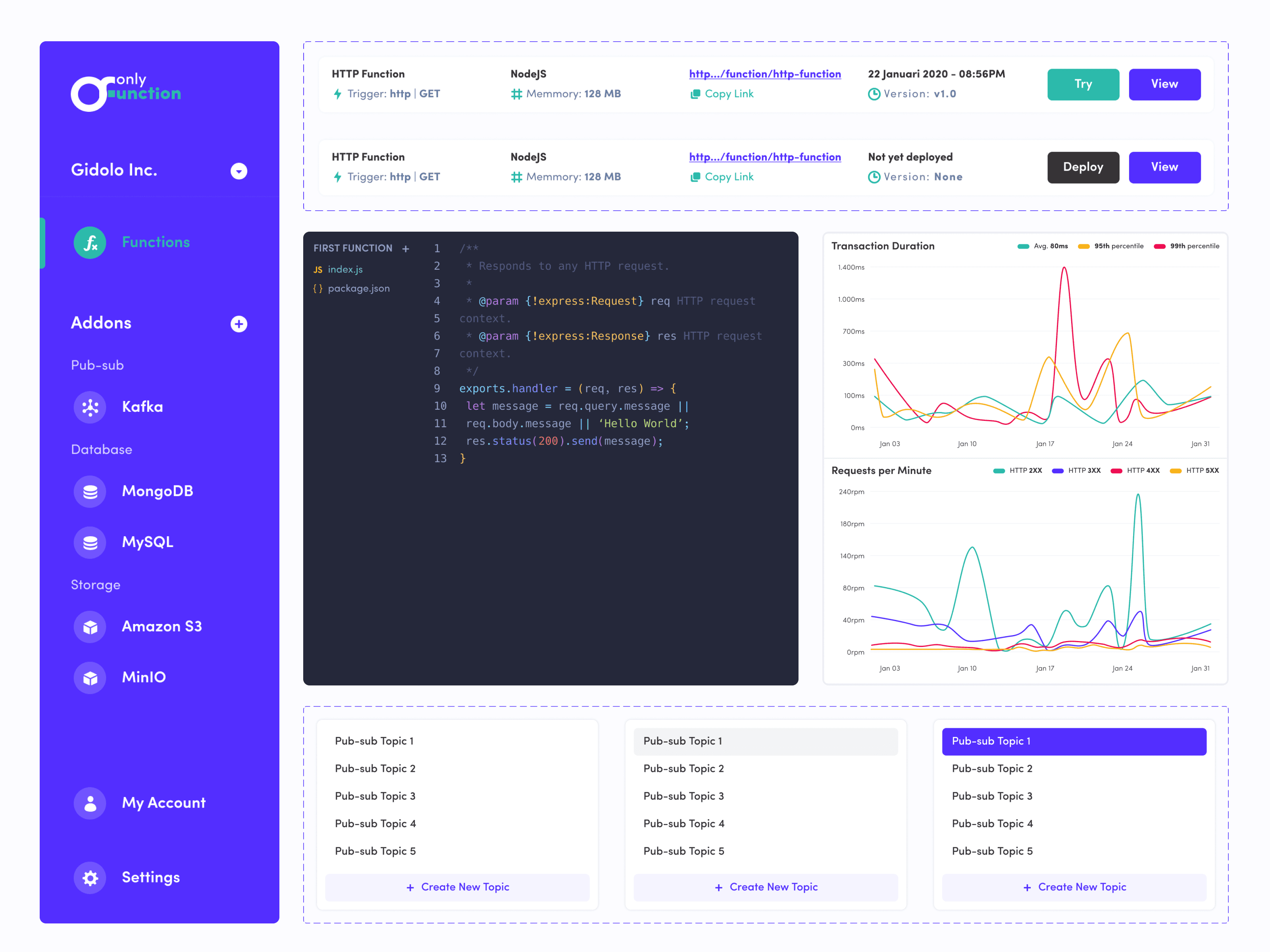Open My Account user icon
This screenshot has width=1270, height=952.
pos(90,803)
